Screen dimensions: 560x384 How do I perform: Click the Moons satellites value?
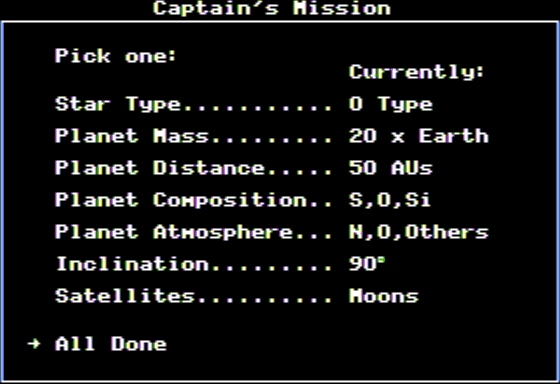[x=384, y=296]
